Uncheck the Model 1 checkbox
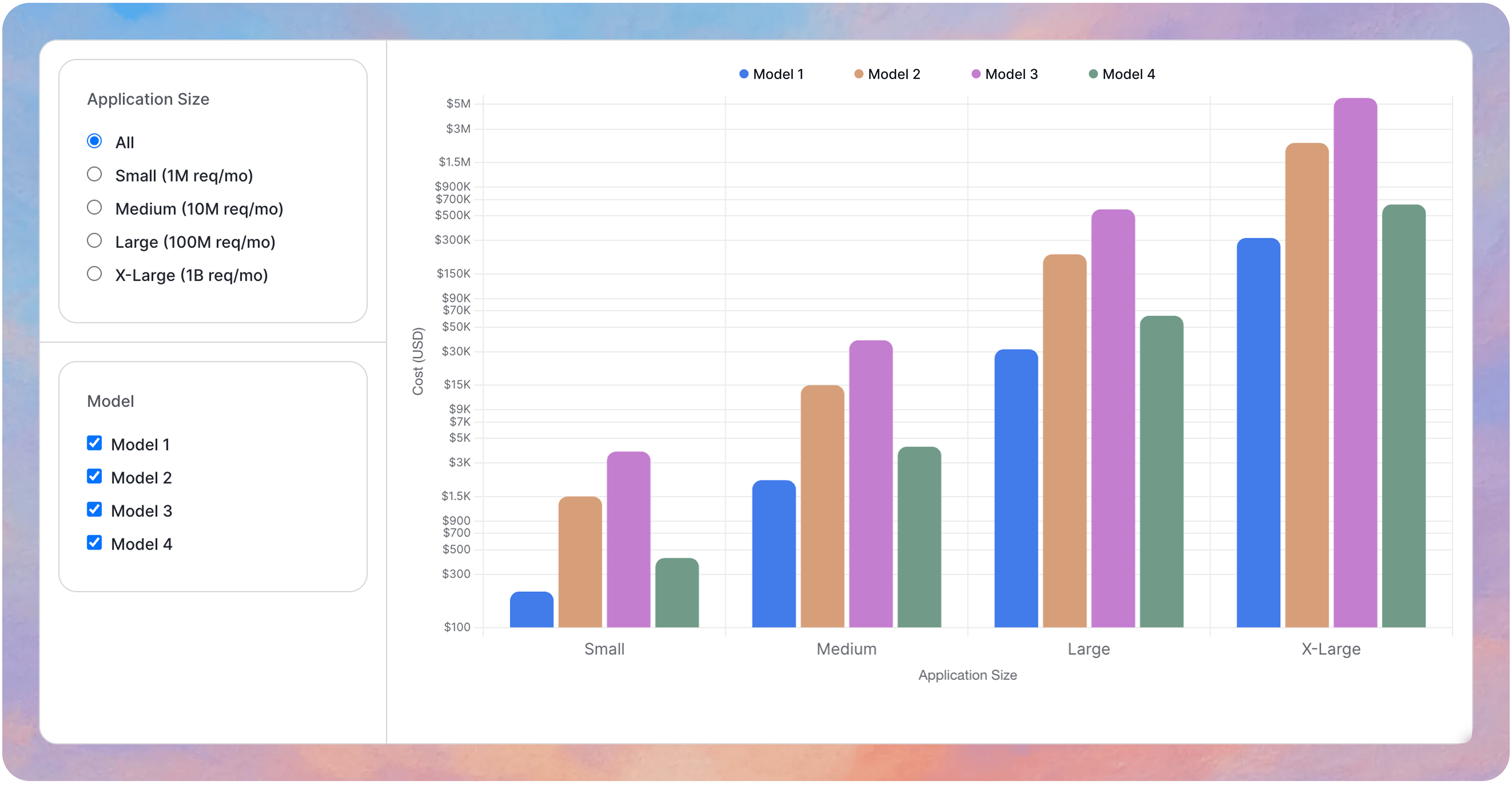Screen dimensions: 1512x785 (x=94, y=443)
